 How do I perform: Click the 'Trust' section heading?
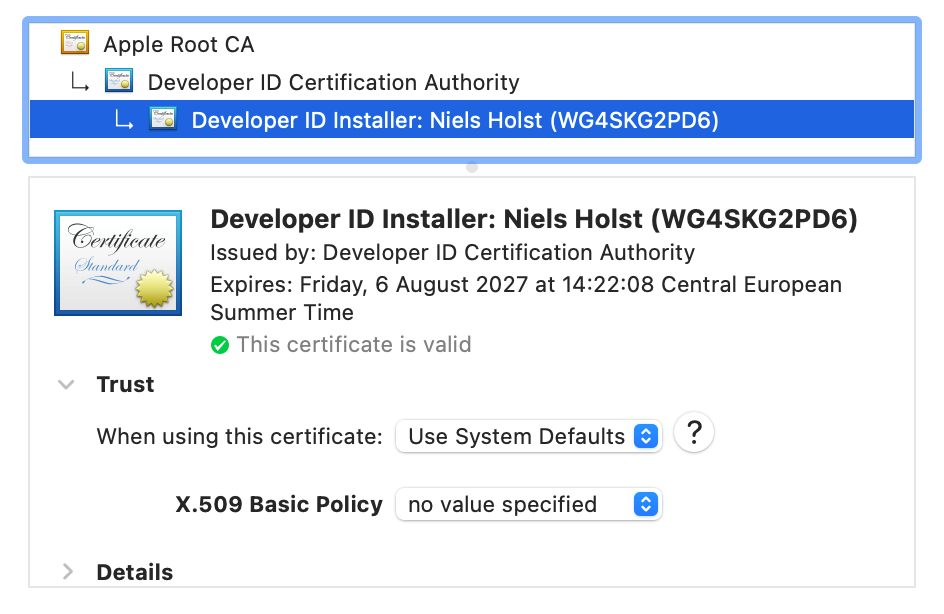pos(125,384)
